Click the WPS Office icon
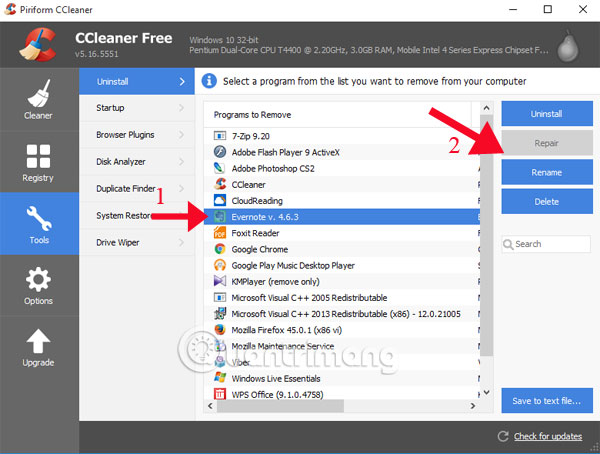 click(220, 394)
